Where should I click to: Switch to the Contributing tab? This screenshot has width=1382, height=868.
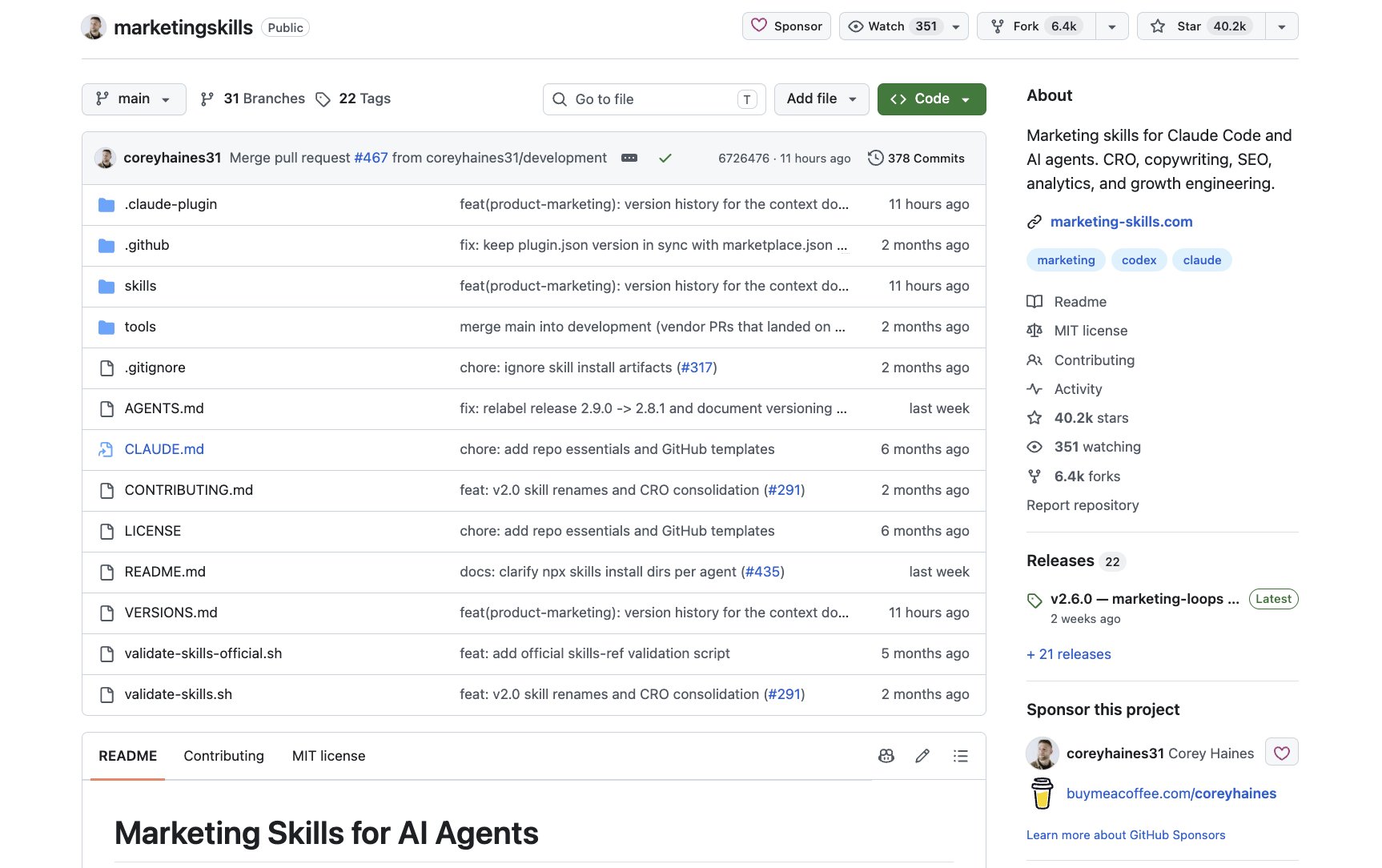223,756
